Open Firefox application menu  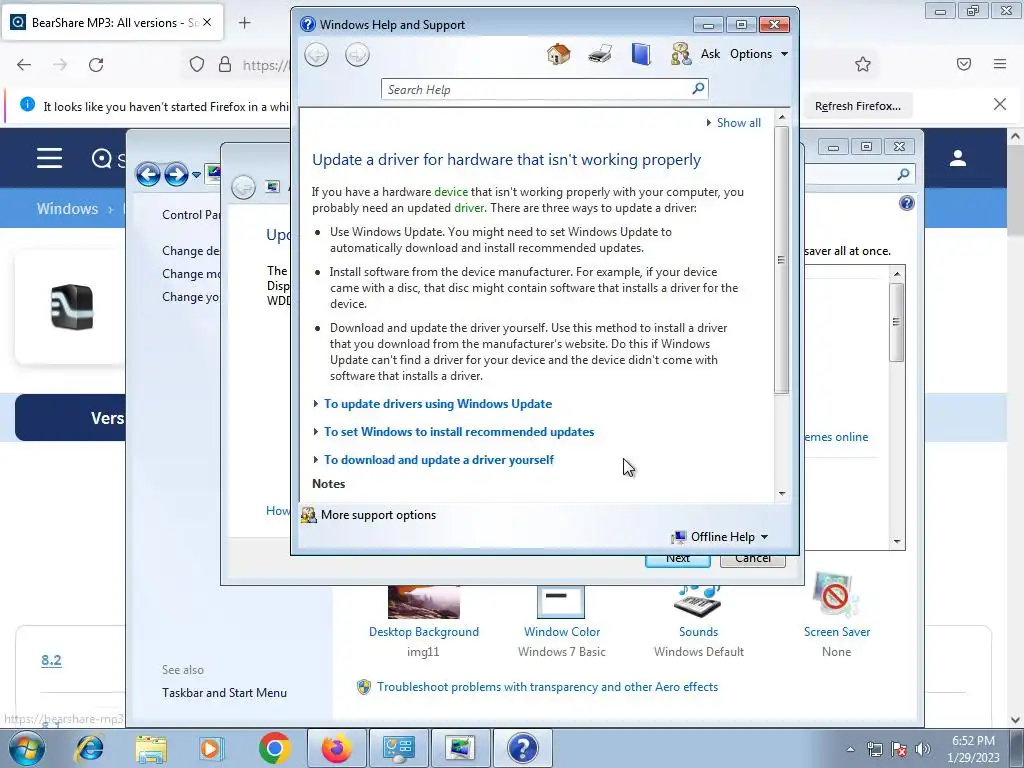1000,64
